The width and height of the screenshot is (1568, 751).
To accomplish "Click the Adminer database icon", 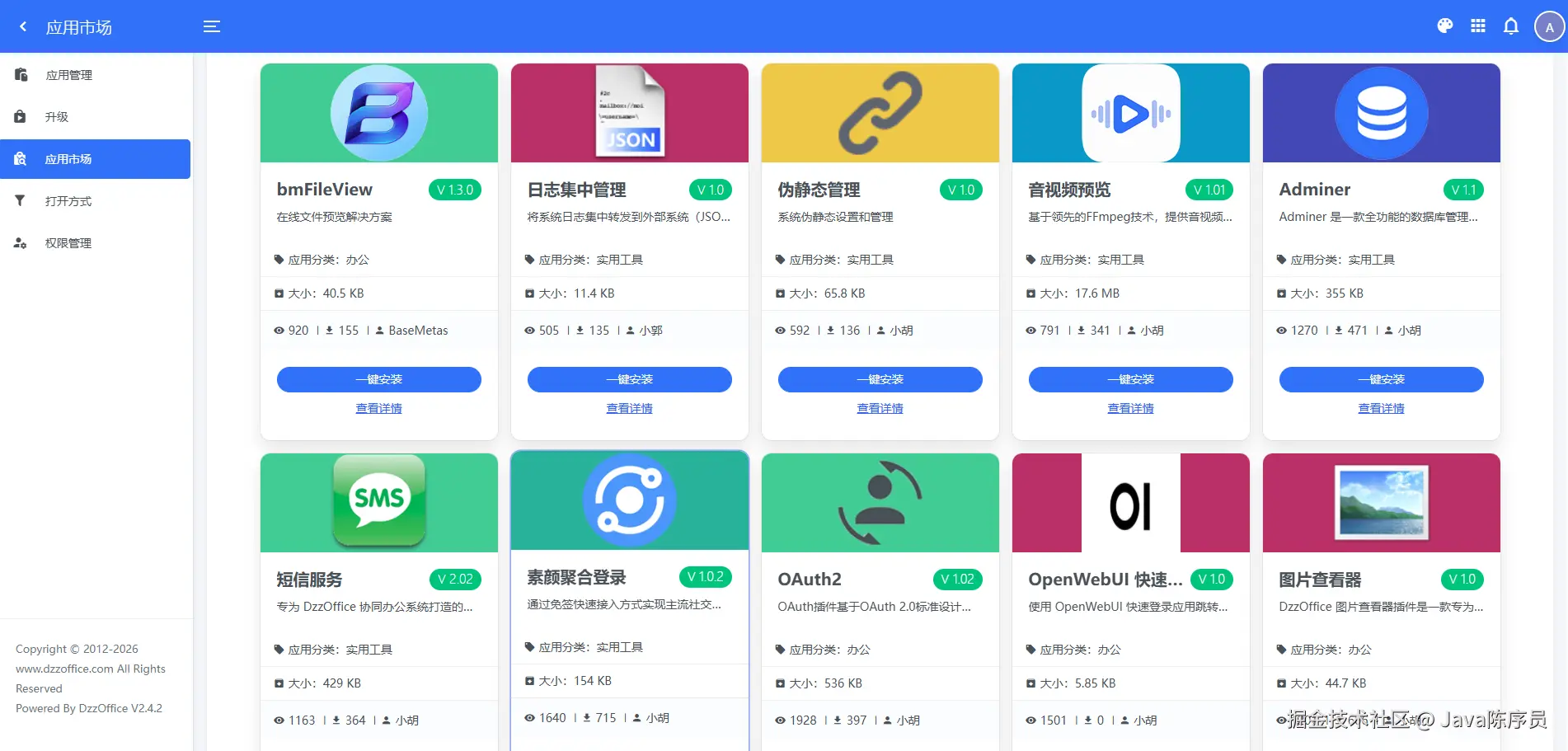I will [x=1382, y=113].
